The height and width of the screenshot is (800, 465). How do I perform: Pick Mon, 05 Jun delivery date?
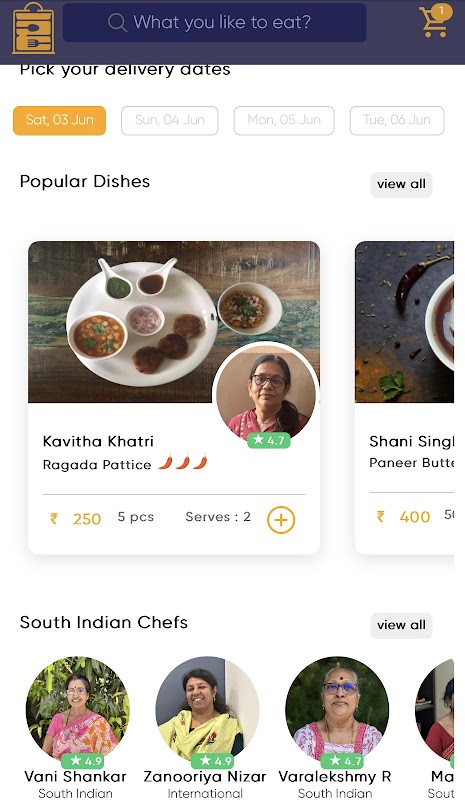tap(284, 120)
